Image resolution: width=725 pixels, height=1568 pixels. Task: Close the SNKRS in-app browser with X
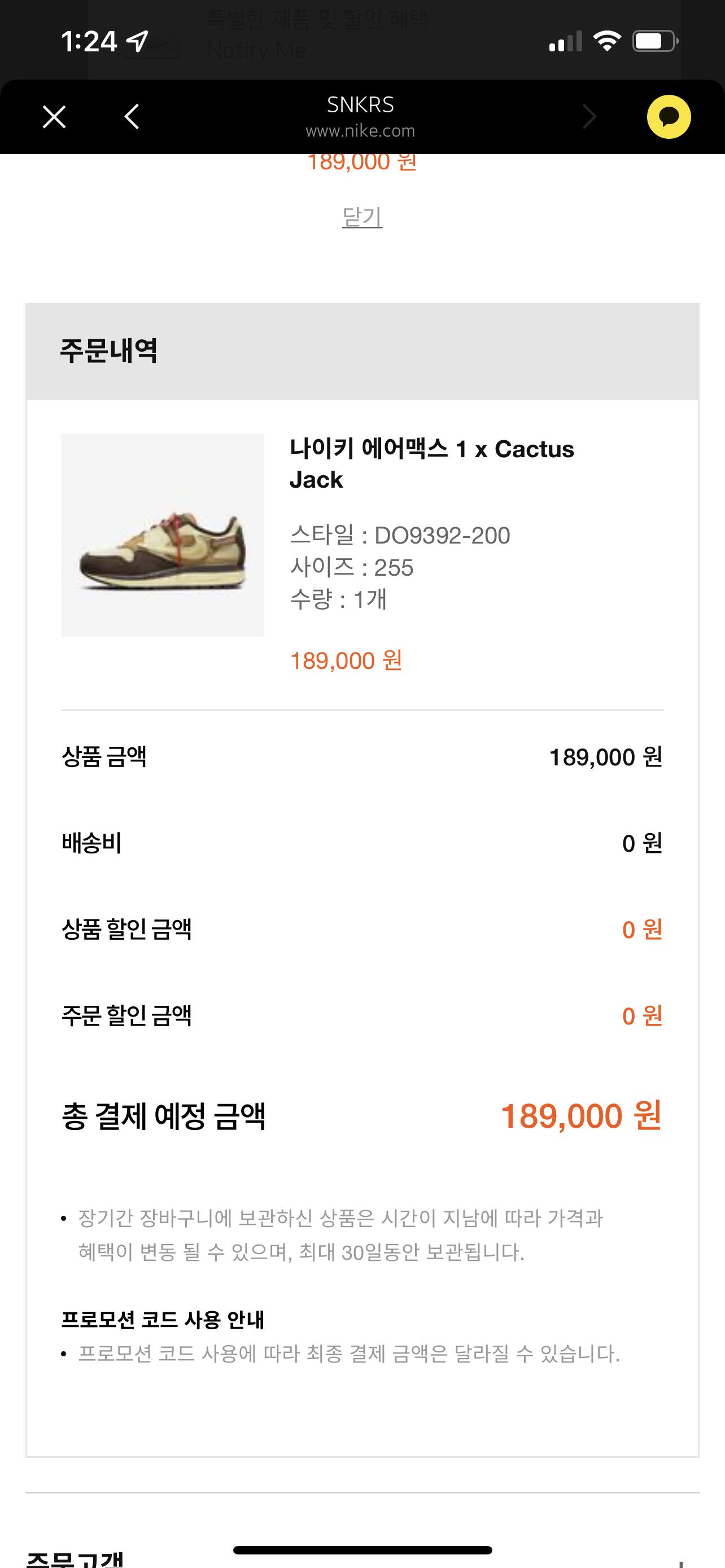coord(54,117)
